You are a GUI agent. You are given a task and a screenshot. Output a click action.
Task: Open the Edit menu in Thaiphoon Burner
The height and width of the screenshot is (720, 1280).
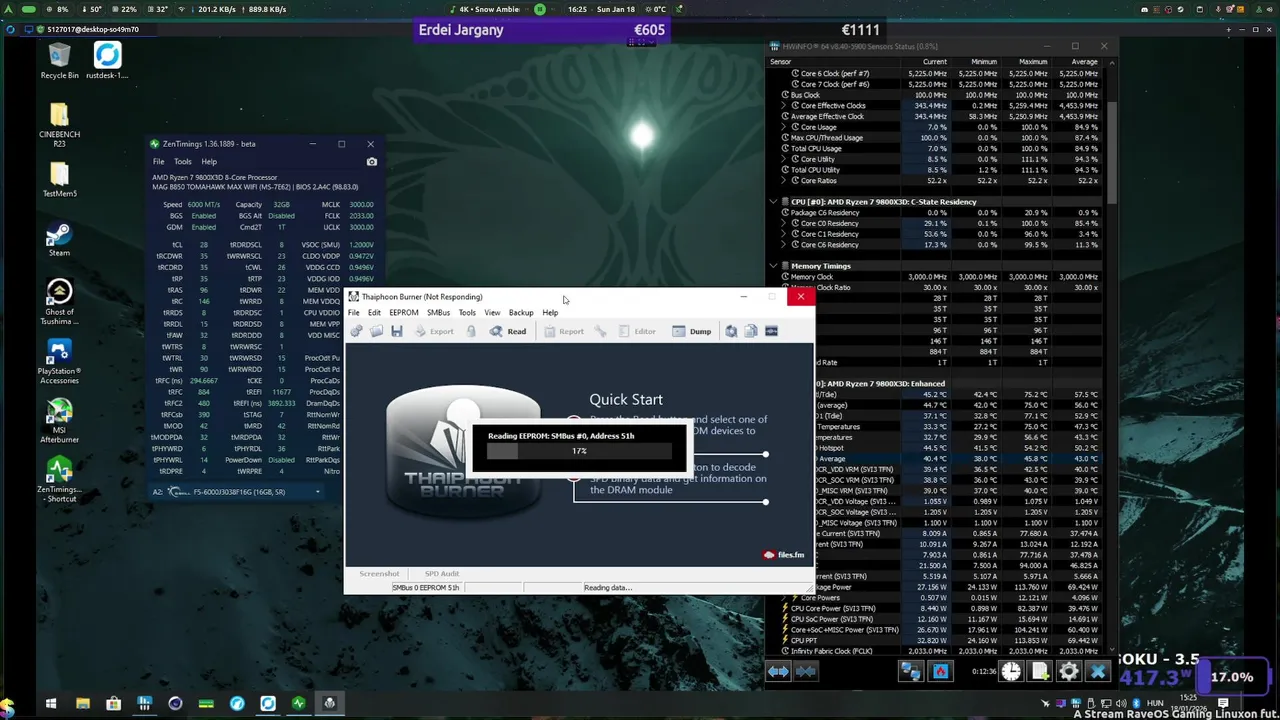[374, 313]
